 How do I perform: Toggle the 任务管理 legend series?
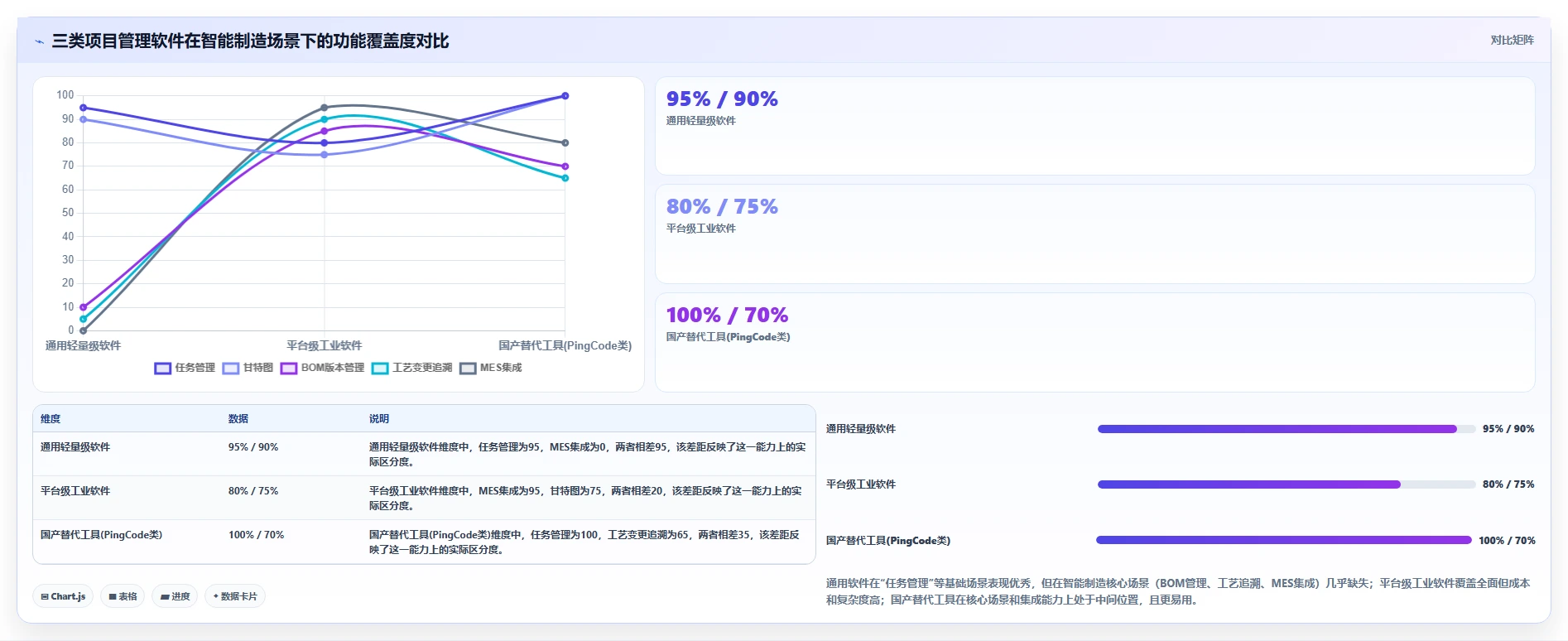click(185, 368)
